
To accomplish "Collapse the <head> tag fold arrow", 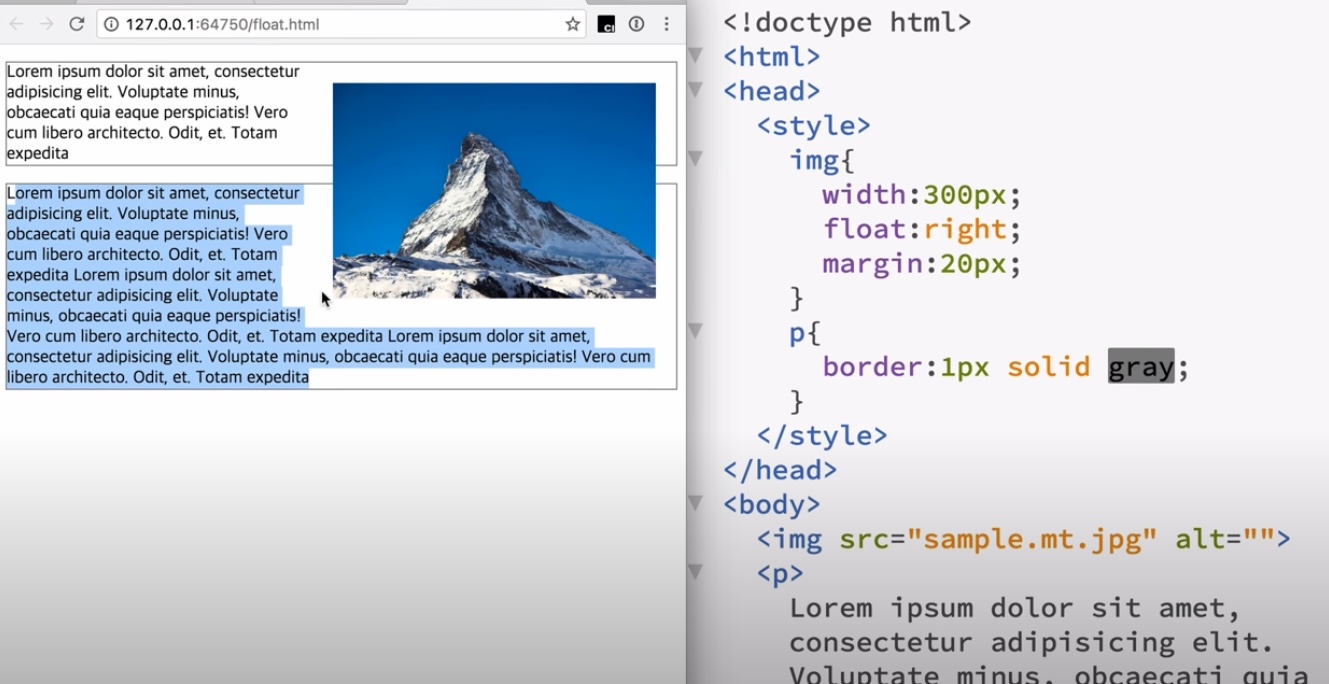I will coord(695,90).
